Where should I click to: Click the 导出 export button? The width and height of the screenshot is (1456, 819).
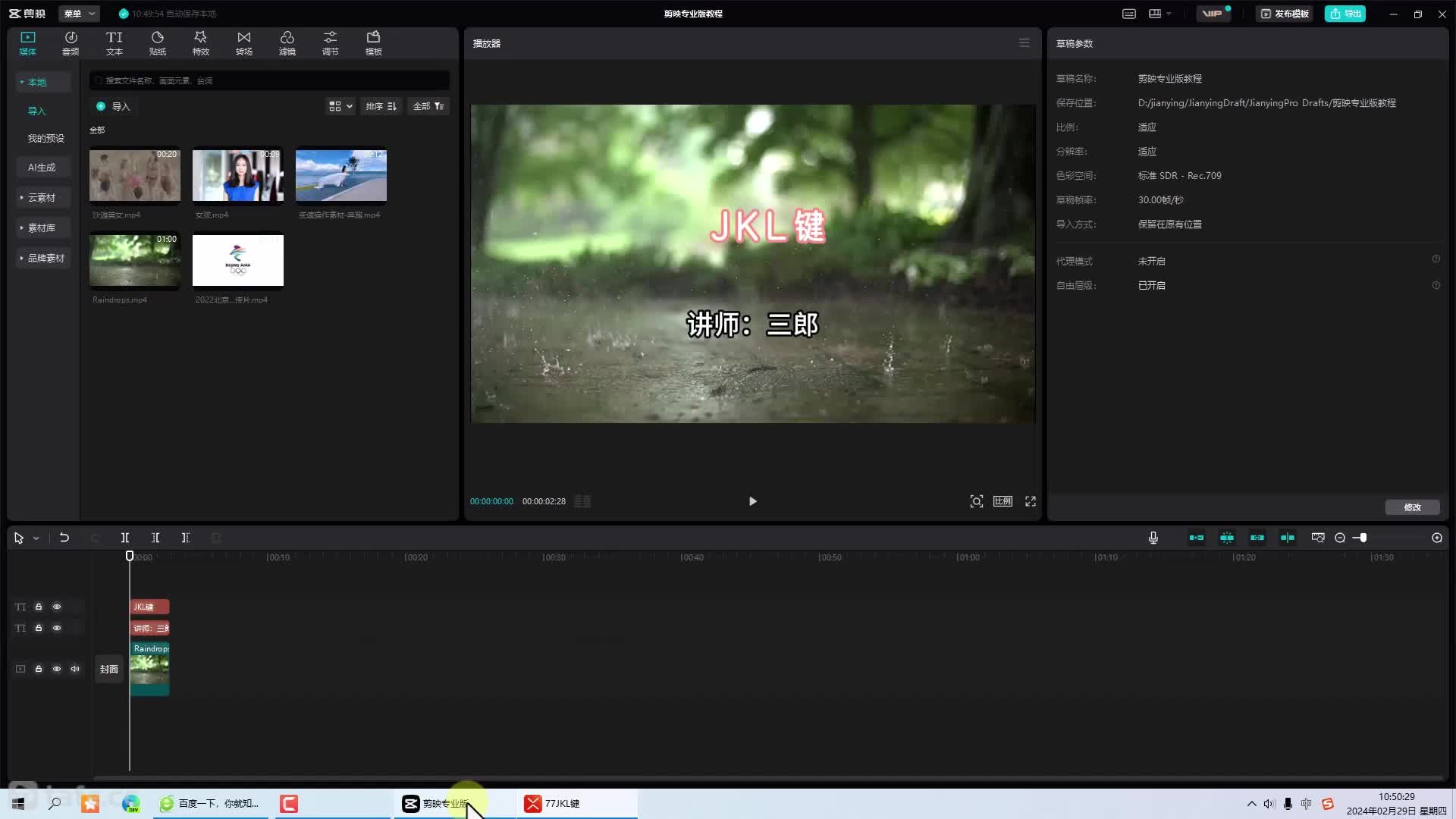pos(1345,14)
